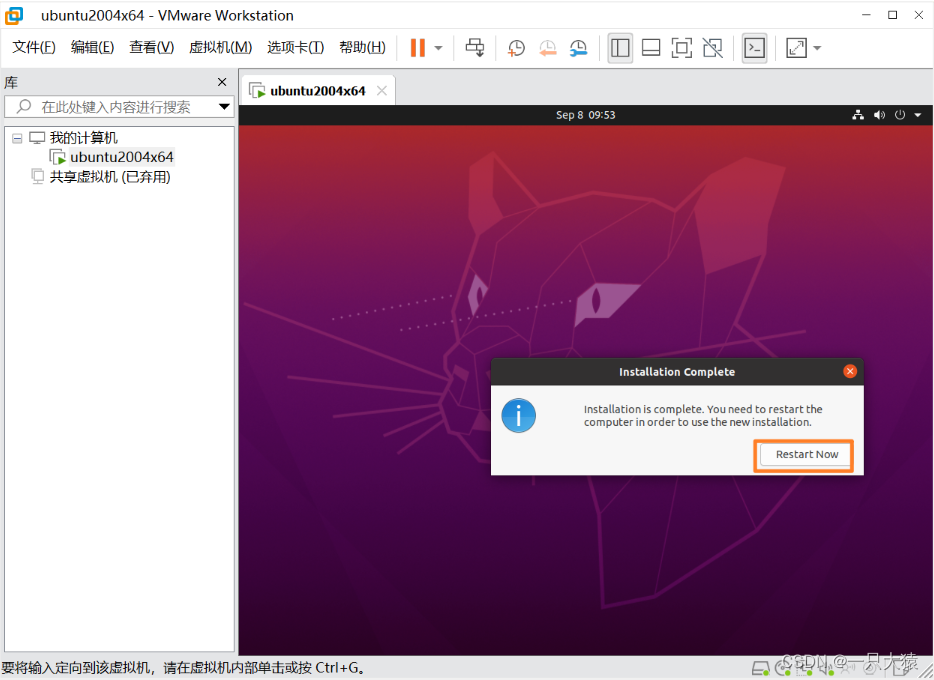The image size is (934, 680).
Task: Open the 编辑(E) menu
Action: point(92,47)
